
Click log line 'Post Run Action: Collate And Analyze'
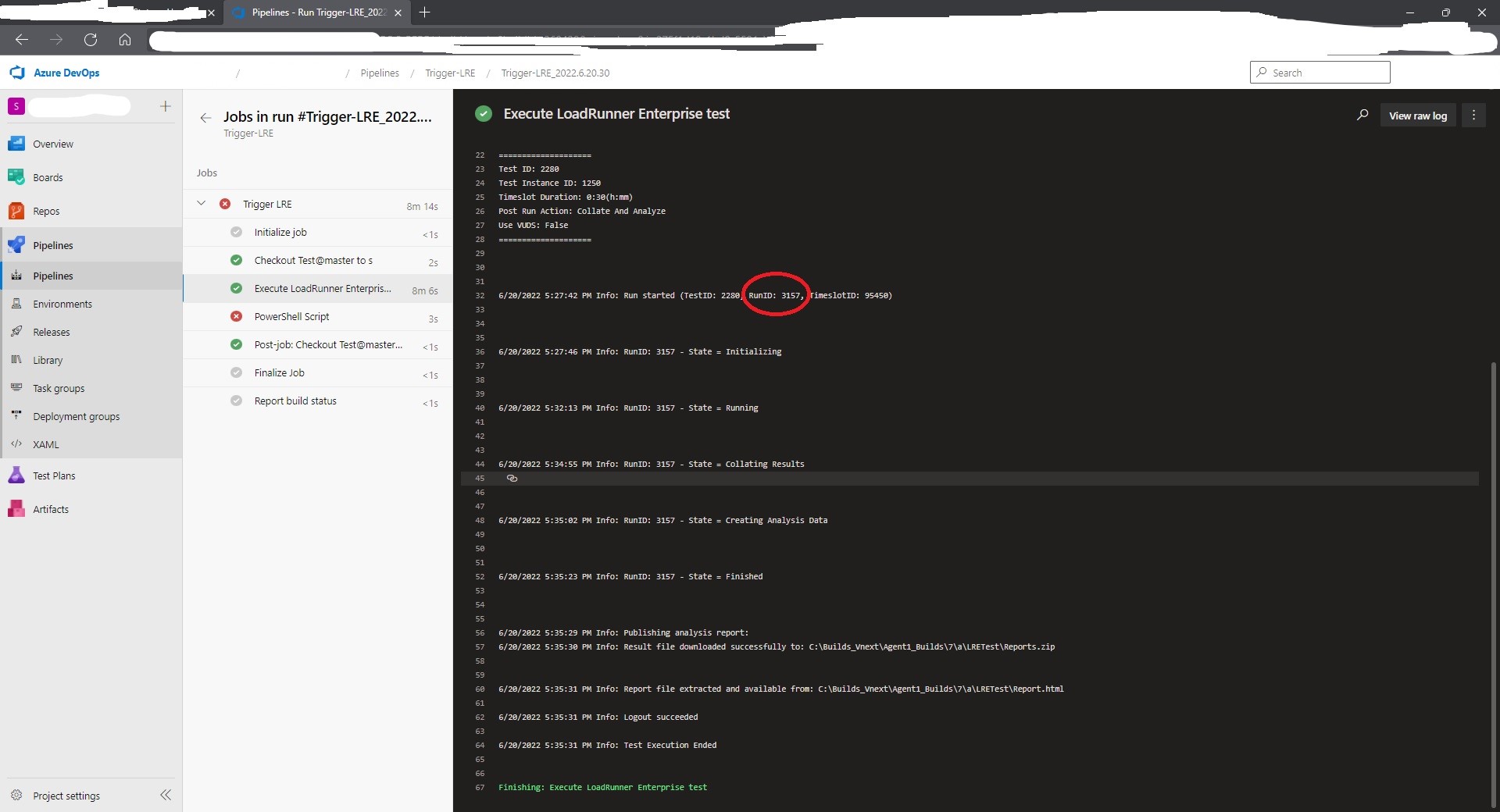(x=582, y=212)
